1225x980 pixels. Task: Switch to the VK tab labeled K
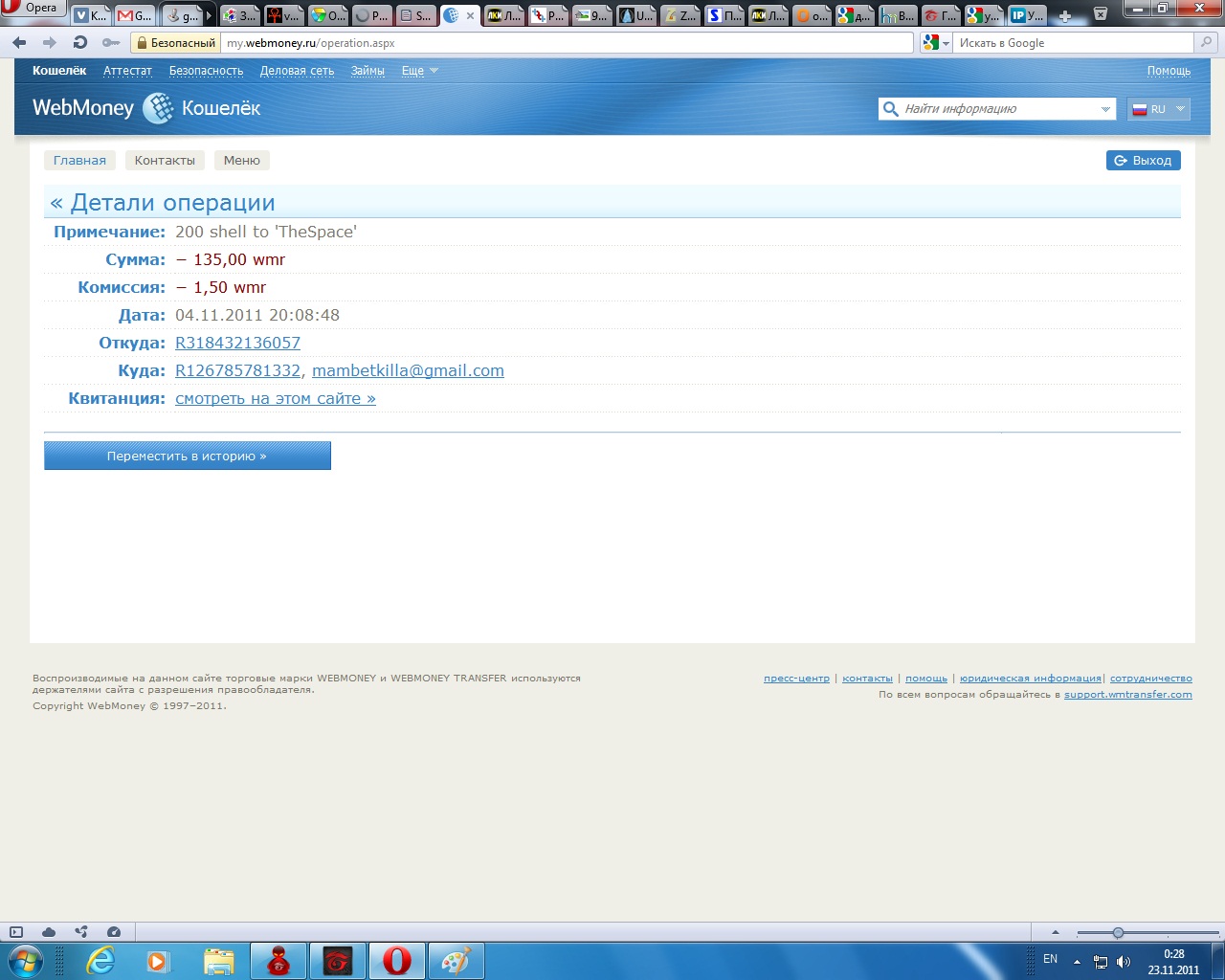(x=91, y=16)
